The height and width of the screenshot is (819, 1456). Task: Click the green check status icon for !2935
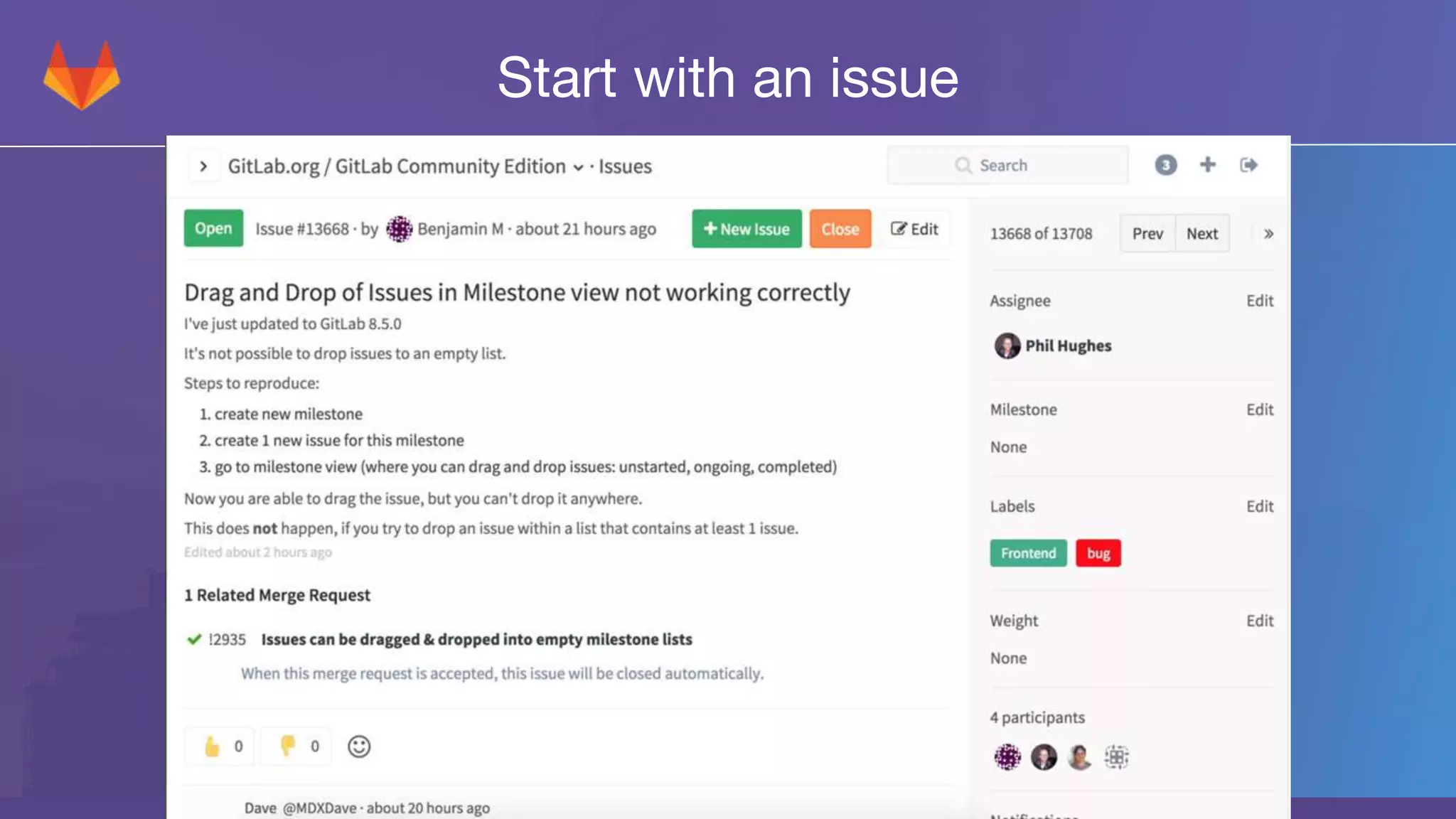tap(193, 639)
